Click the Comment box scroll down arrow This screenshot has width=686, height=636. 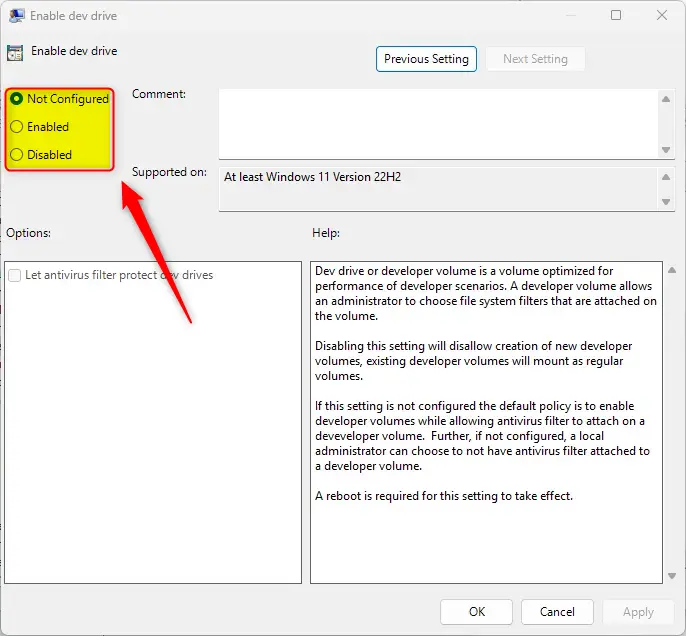pyautogui.click(x=666, y=150)
